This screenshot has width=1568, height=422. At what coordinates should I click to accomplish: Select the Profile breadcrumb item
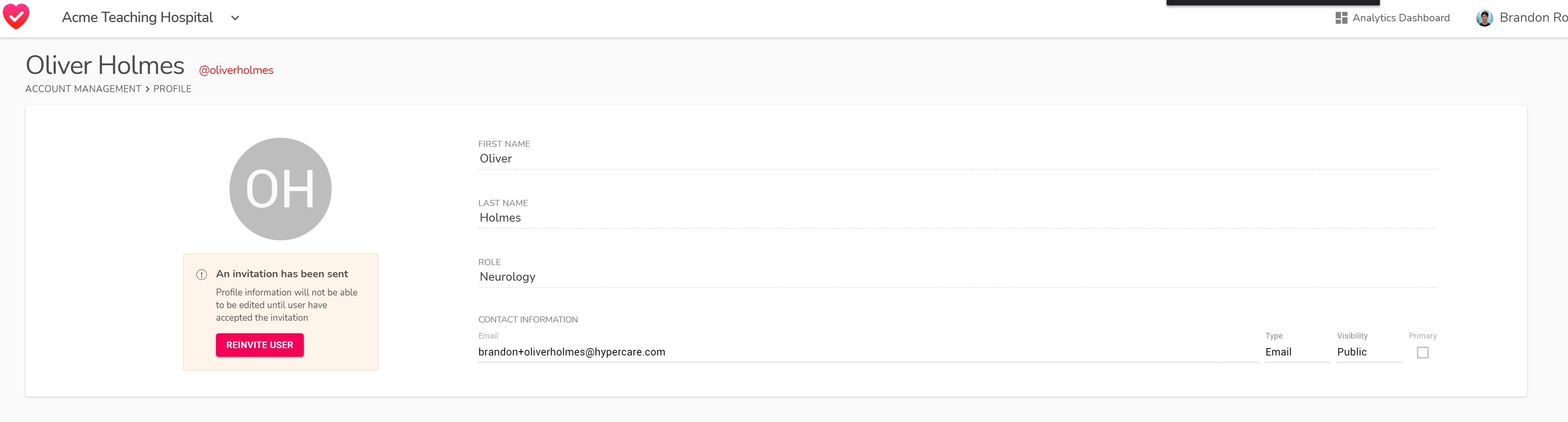click(172, 89)
